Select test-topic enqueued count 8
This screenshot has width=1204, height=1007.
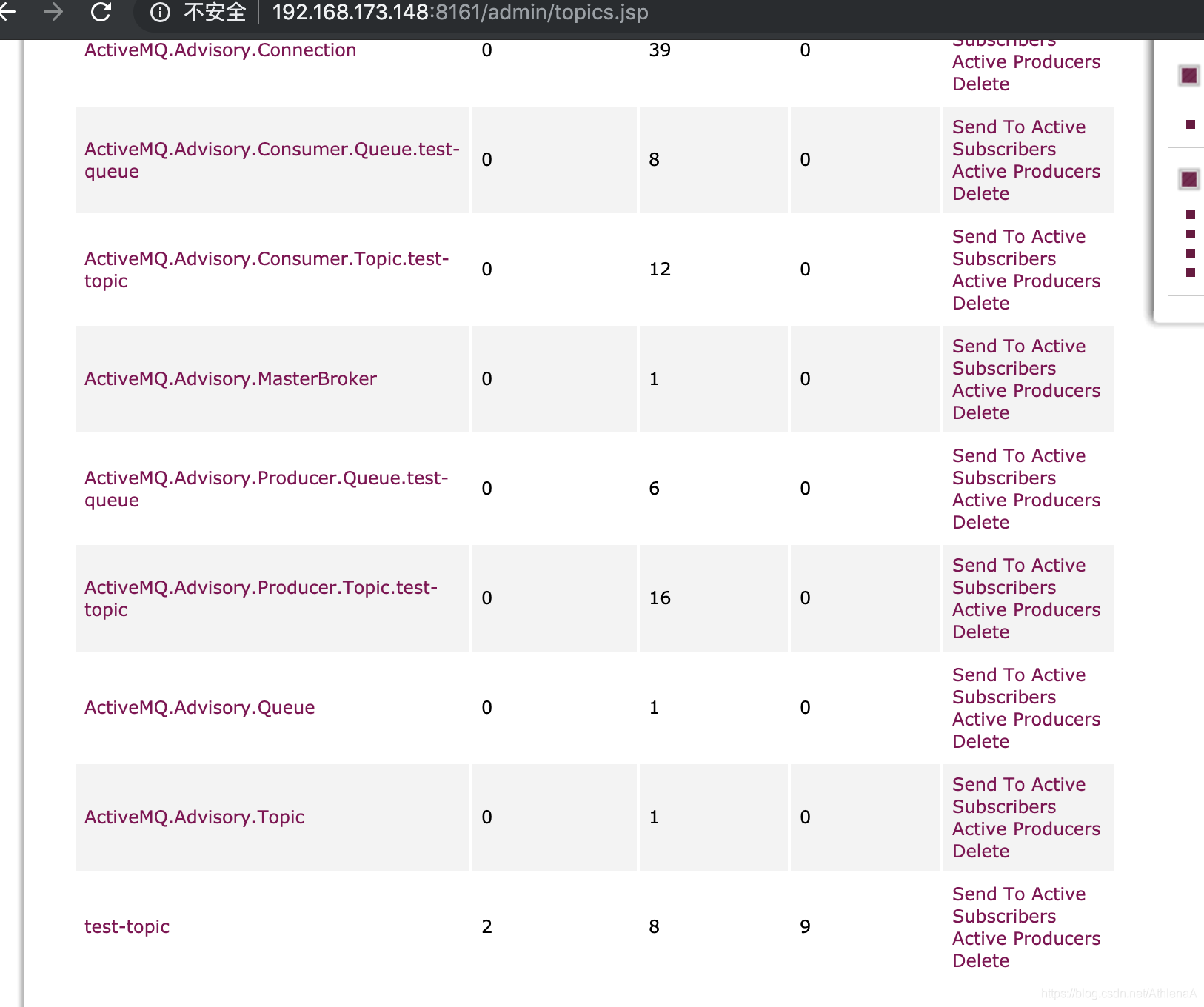click(654, 926)
